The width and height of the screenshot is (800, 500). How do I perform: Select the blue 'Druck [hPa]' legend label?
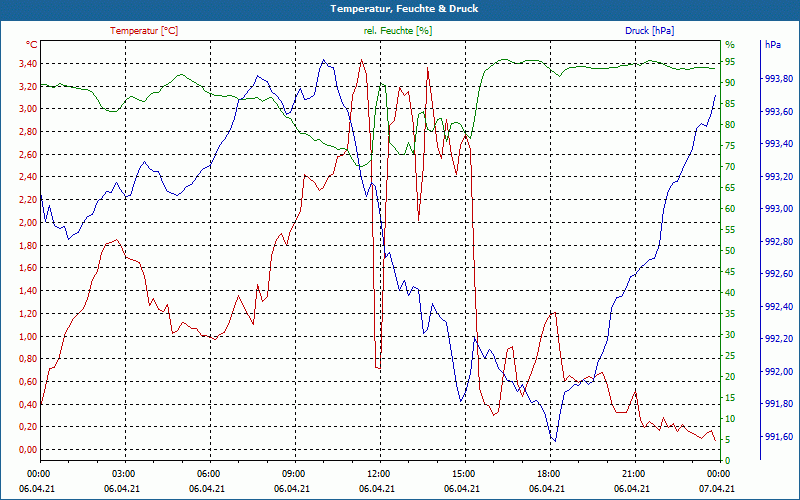pyautogui.click(x=649, y=31)
